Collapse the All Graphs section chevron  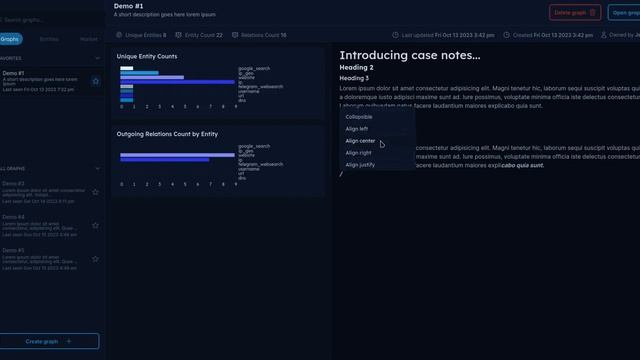[x=97, y=169]
